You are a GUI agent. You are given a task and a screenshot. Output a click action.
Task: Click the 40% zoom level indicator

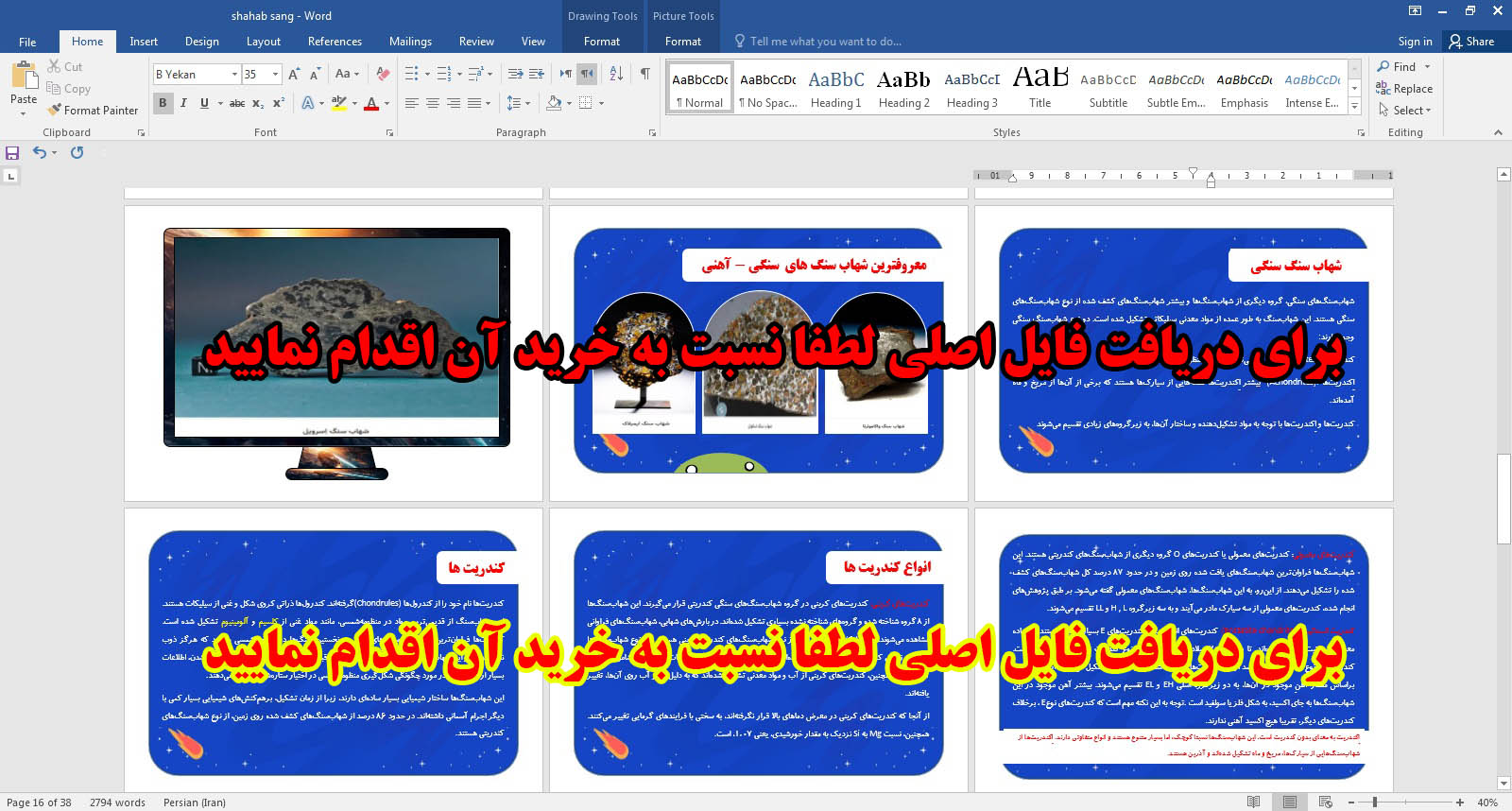click(x=1487, y=802)
